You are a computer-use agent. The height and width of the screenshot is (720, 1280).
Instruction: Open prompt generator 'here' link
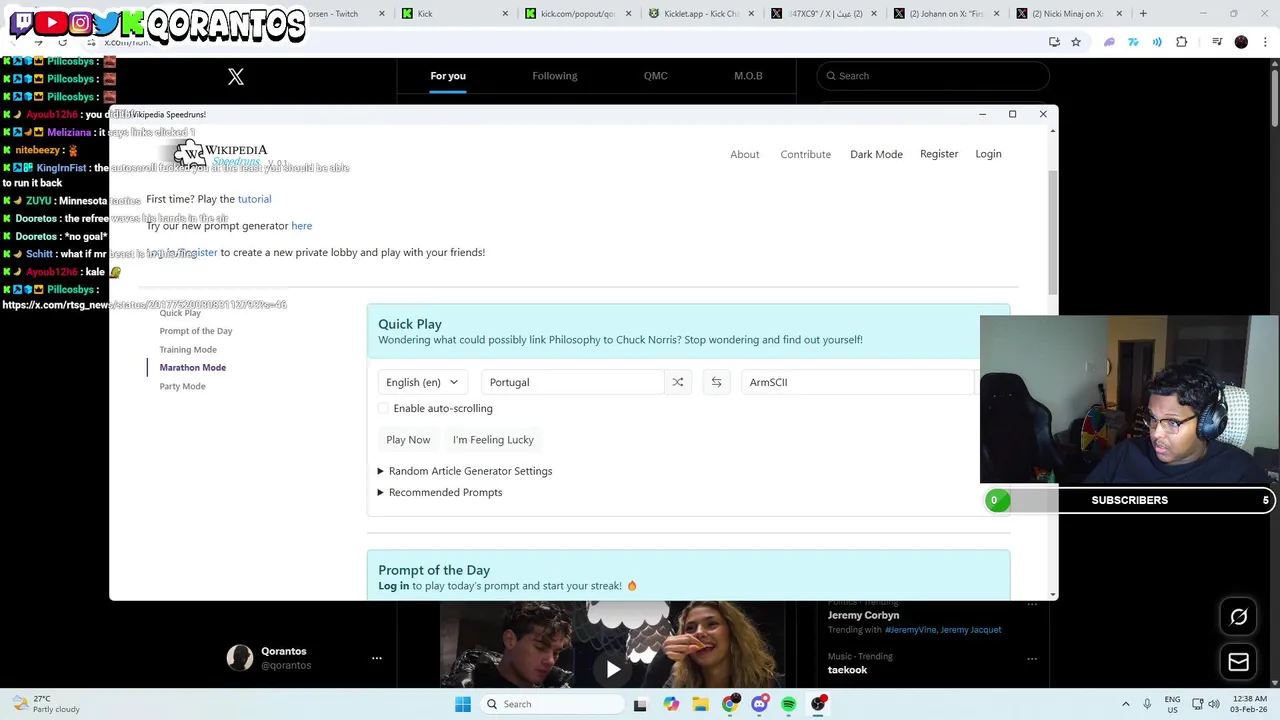point(301,226)
